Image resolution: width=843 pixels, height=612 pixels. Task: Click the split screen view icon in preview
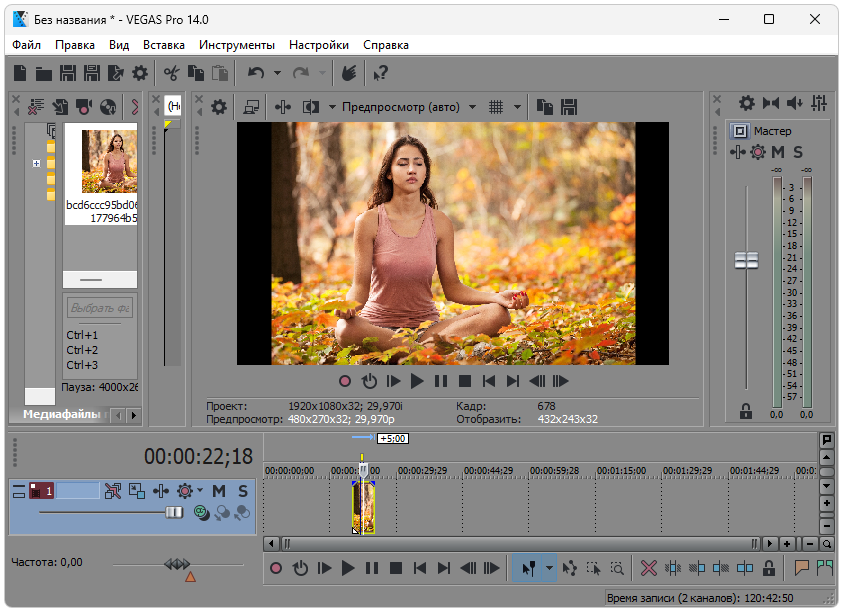point(310,106)
